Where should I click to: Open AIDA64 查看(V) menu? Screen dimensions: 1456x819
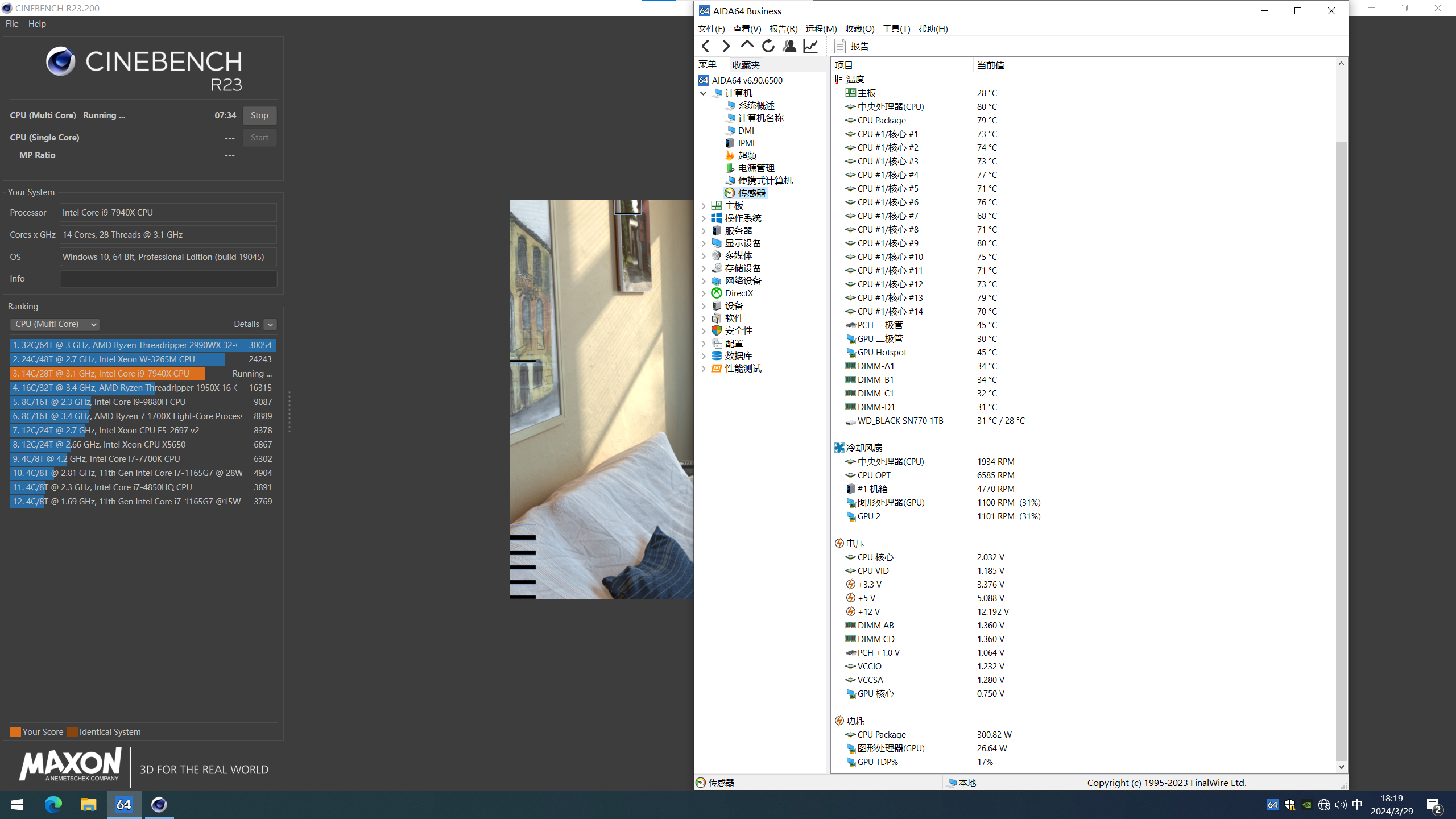point(747,28)
